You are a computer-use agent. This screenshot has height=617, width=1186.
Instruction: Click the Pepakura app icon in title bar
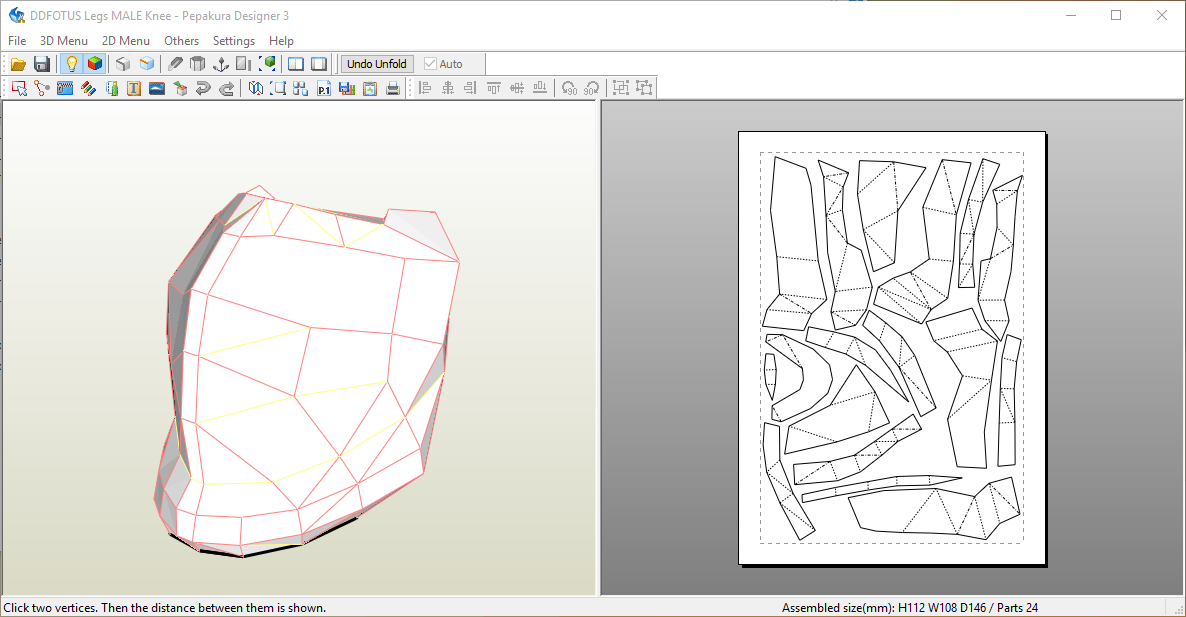16,15
